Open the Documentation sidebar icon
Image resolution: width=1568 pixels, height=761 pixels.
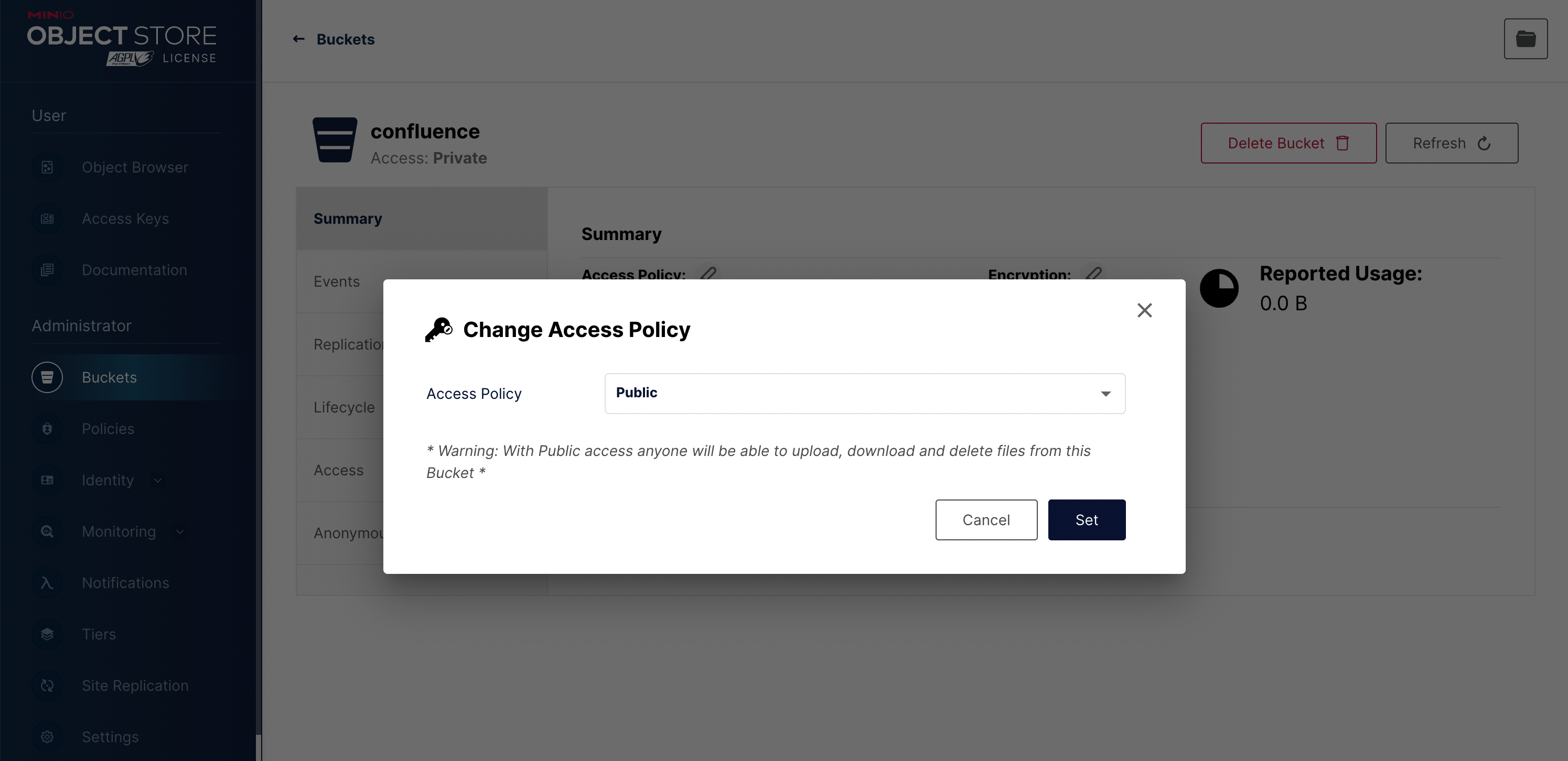point(47,270)
